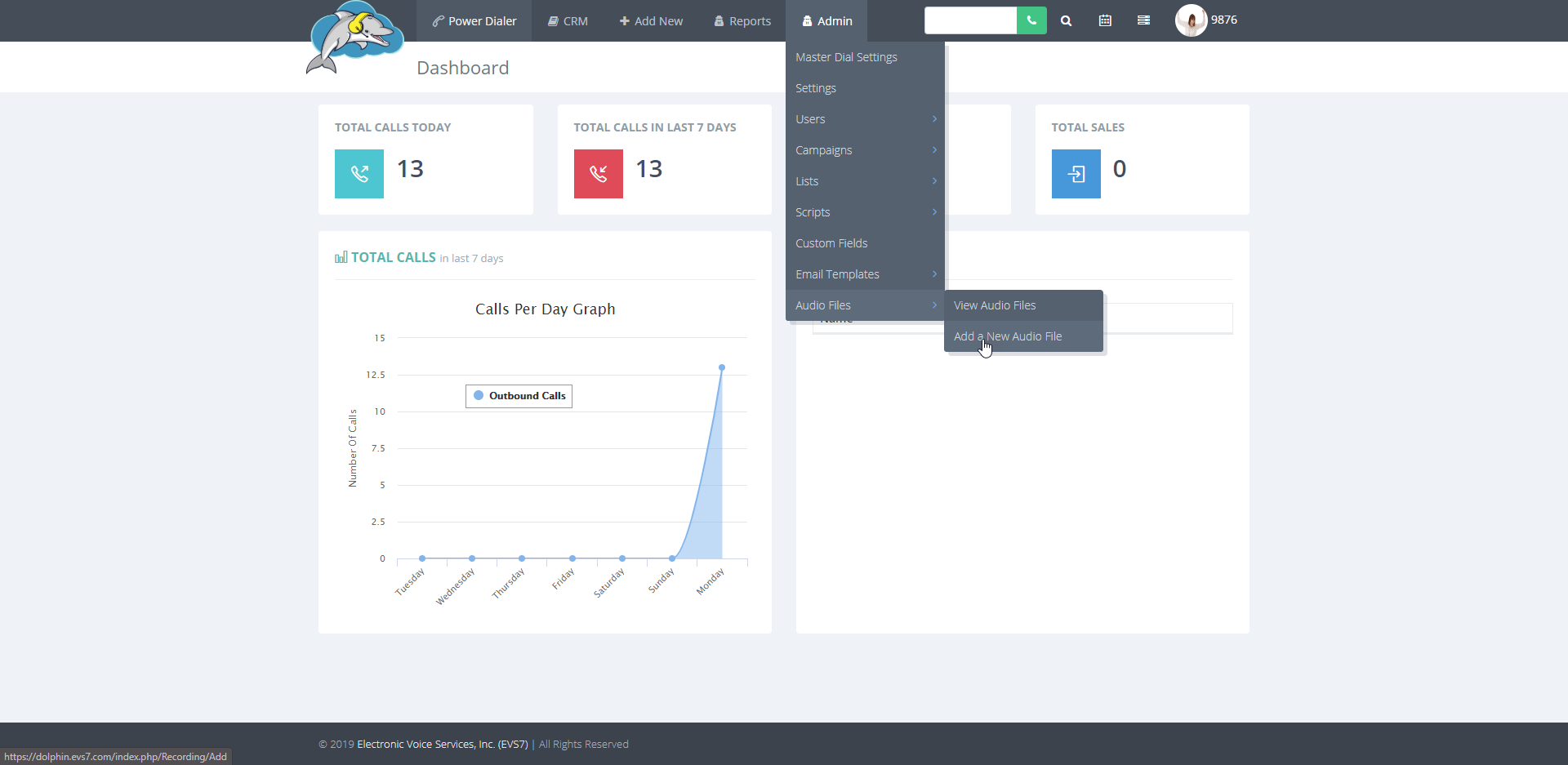This screenshot has width=1568, height=765.
Task: Click the user avatar picture
Action: coord(1191,20)
